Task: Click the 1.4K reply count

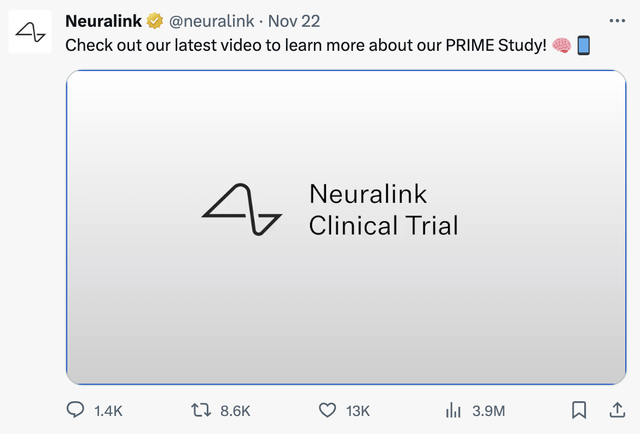Action: coord(106,410)
